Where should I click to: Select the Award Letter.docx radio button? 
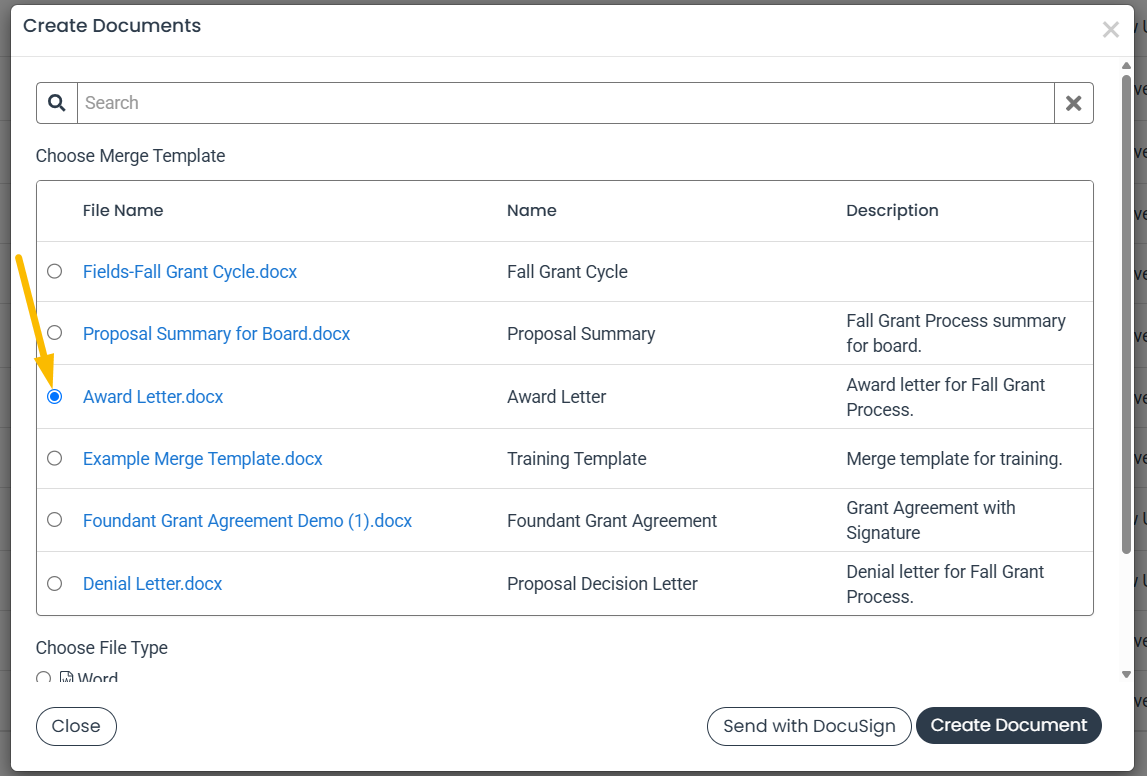[55, 396]
